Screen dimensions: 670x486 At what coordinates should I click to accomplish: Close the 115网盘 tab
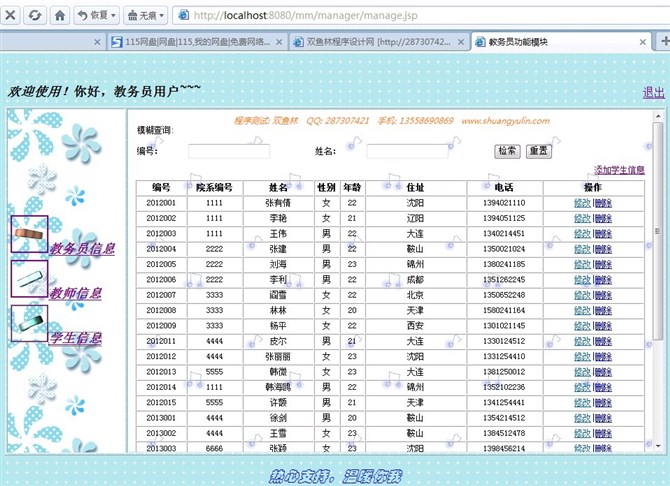[x=279, y=42]
